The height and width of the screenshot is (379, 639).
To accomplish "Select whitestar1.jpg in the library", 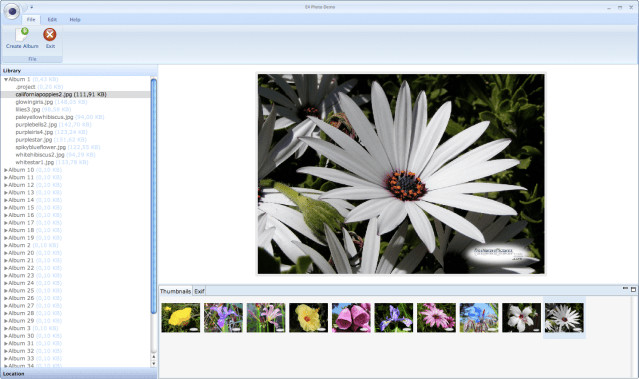I will click(x=52, y=162).
